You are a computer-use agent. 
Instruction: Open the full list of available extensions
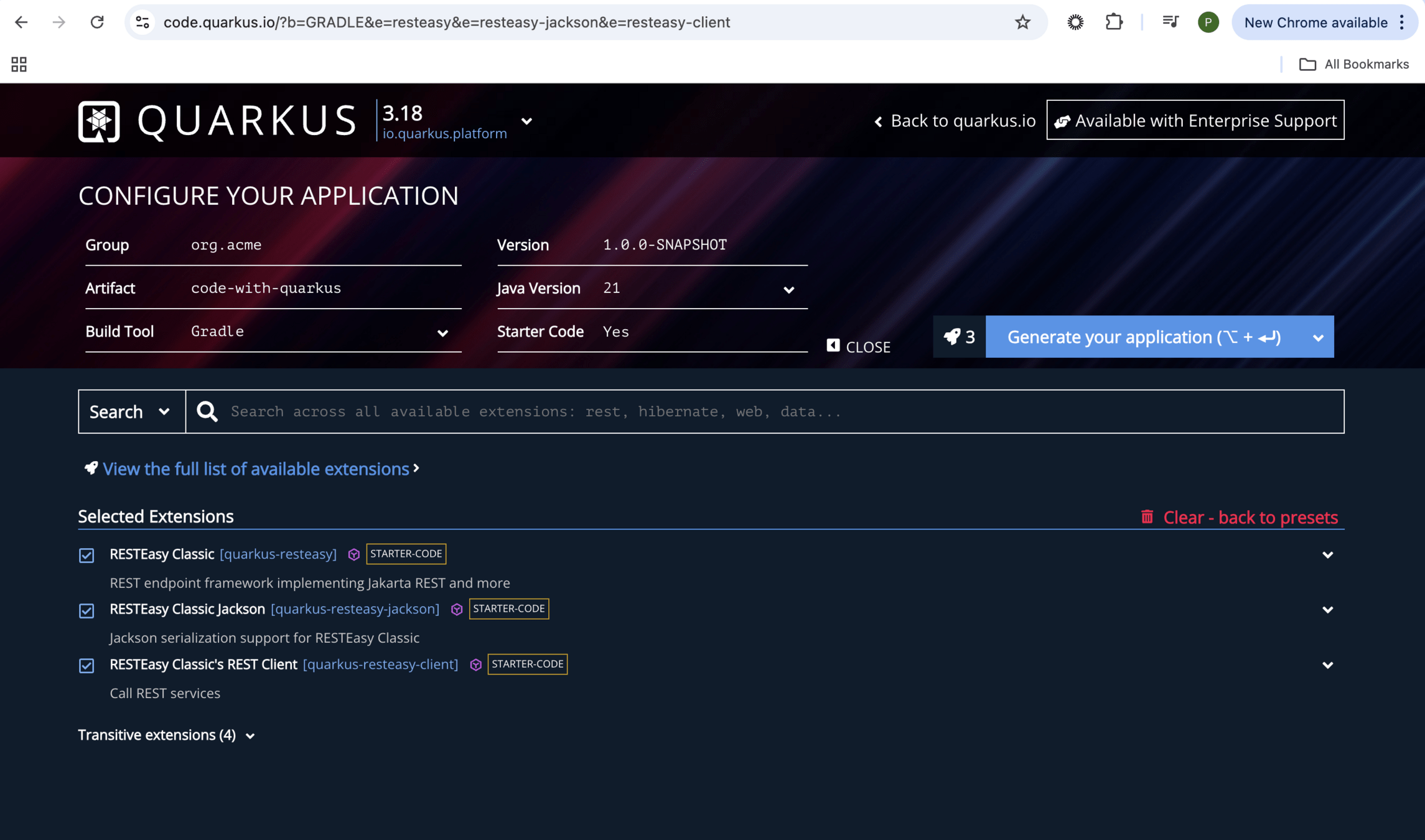[256, 469]
